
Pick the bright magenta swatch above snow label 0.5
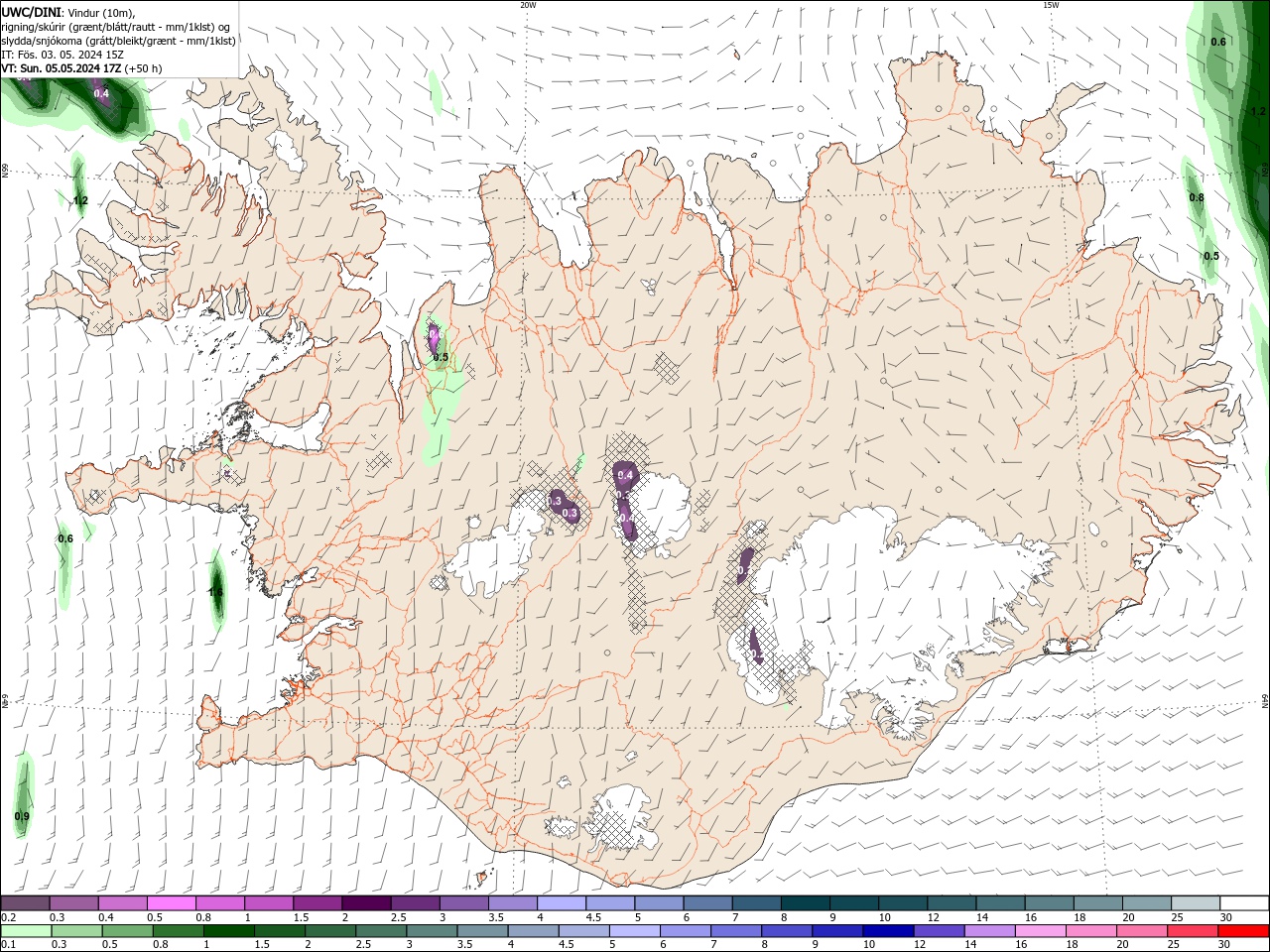click(171, 902)
